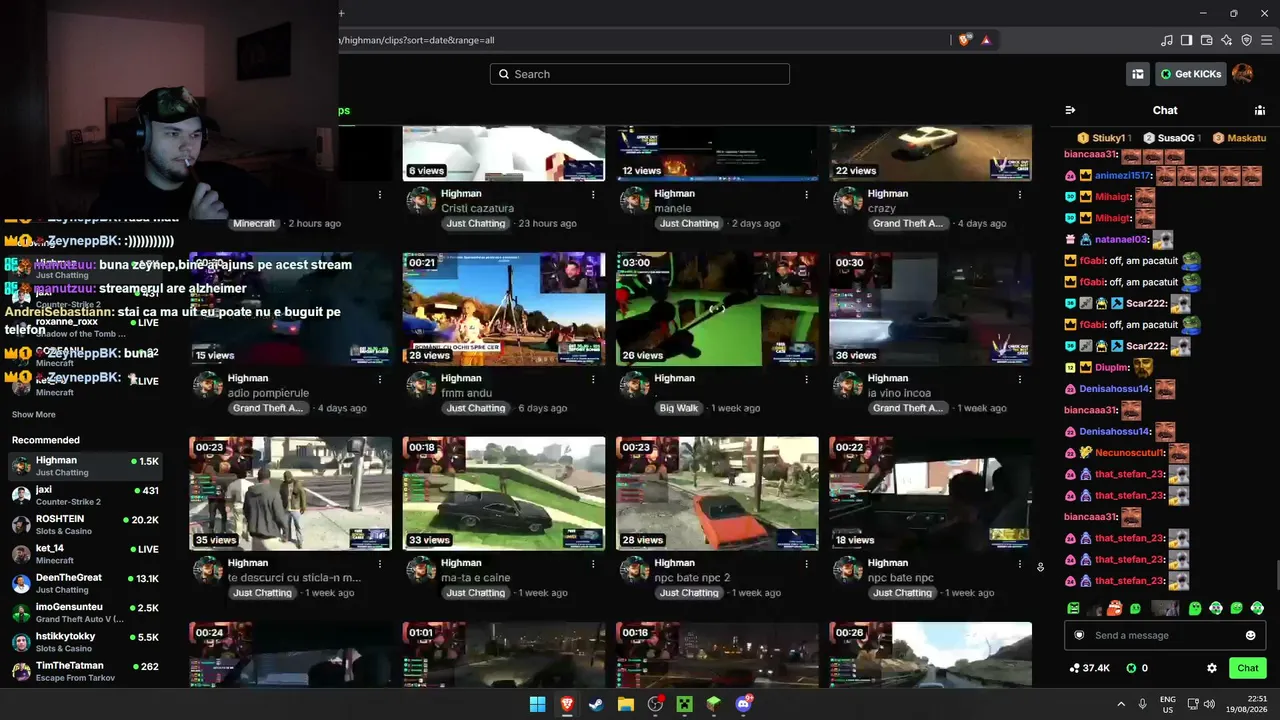This screenshot has height=720, width=1280.
Task: Open DeenTheGreat channel in sidebar
Action: pyautogui.click(x=86, y=584)
